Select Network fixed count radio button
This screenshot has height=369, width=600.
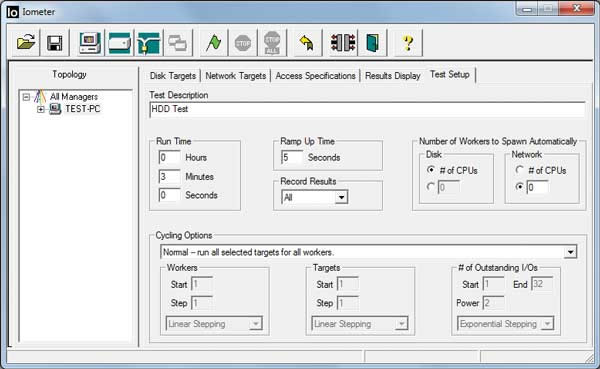click(519, 187)
